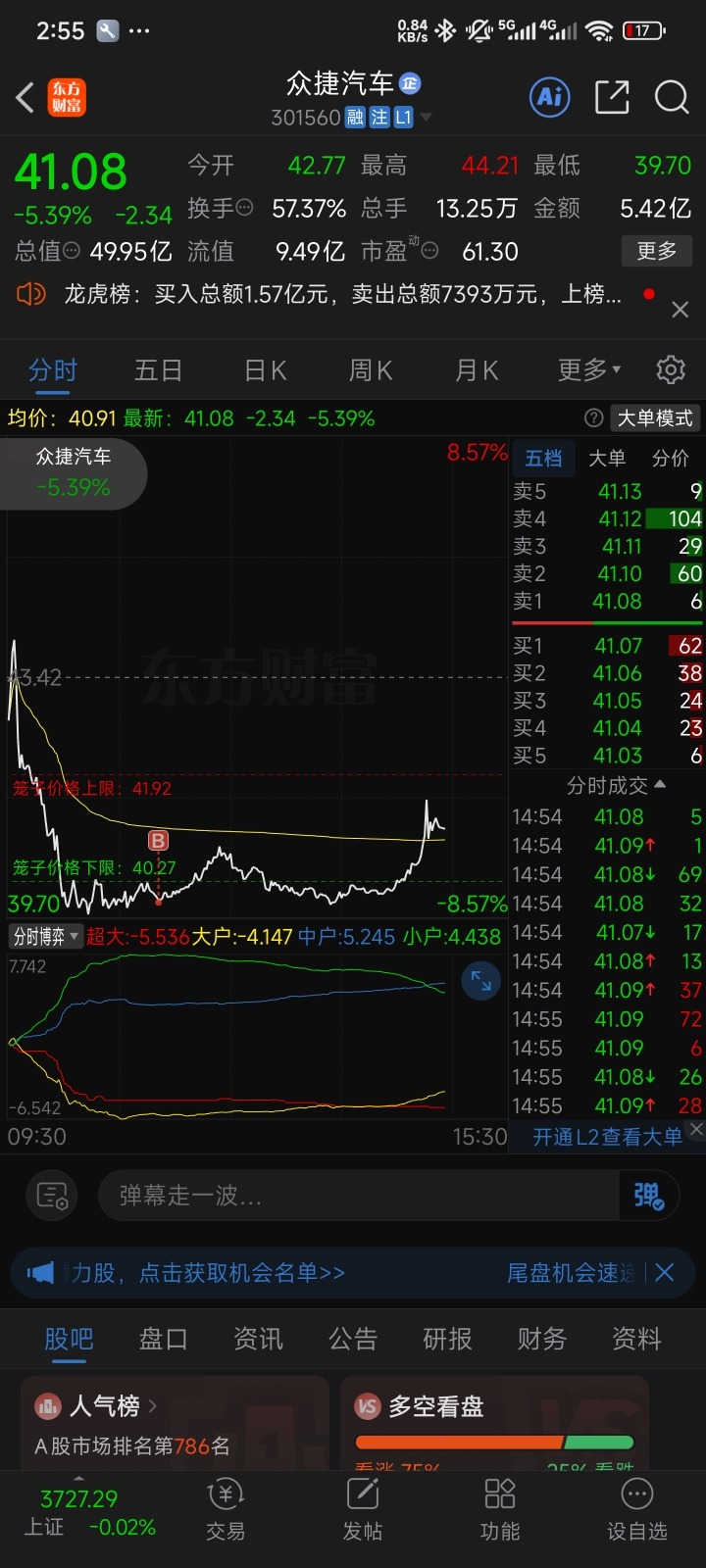This screenshot has height=1568, width=706.
Task: Open the 盘口 tab
Action: 164,1339
